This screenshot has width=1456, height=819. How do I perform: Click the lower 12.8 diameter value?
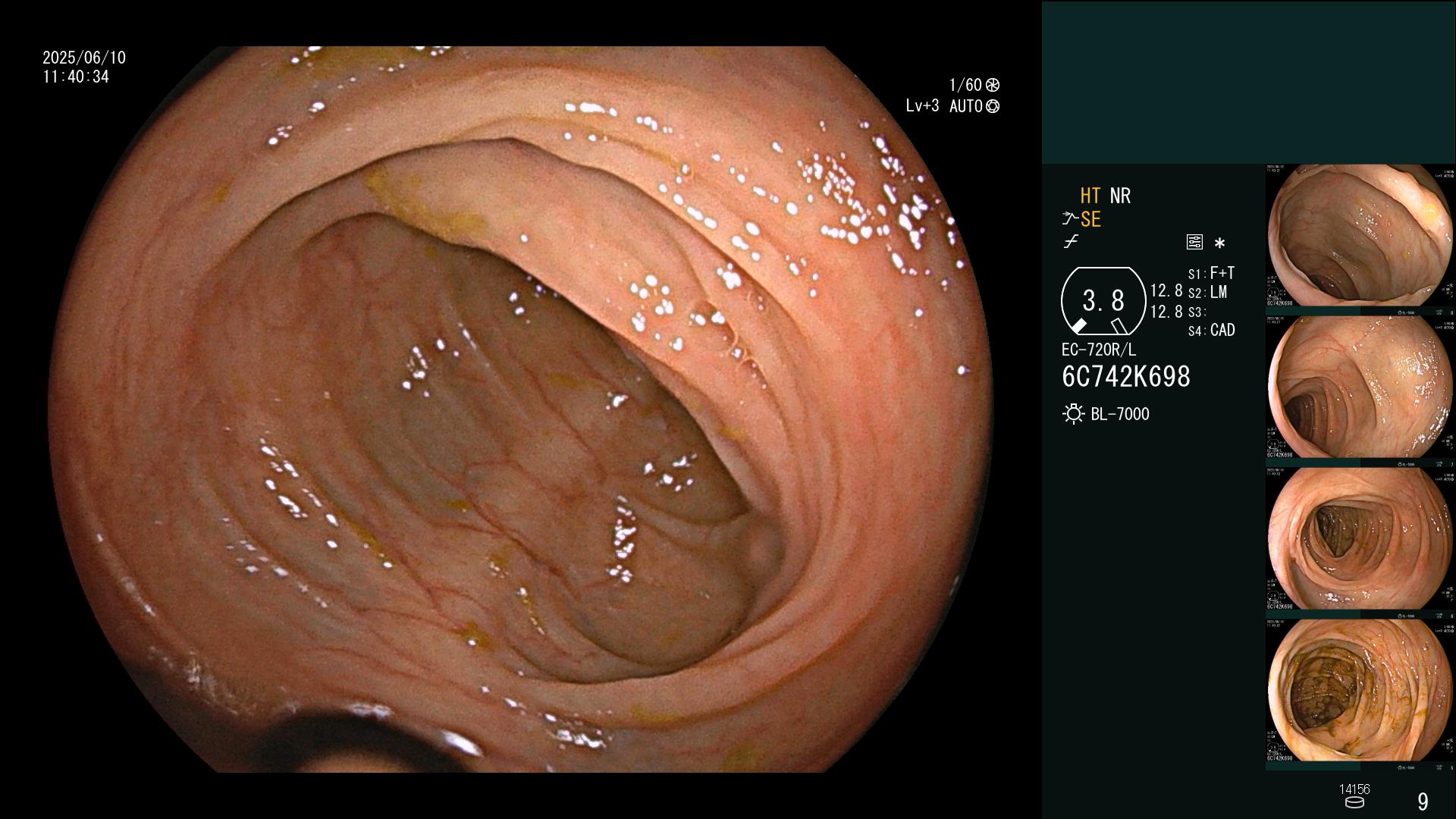pyautogui.click(x=1166, y=312)
